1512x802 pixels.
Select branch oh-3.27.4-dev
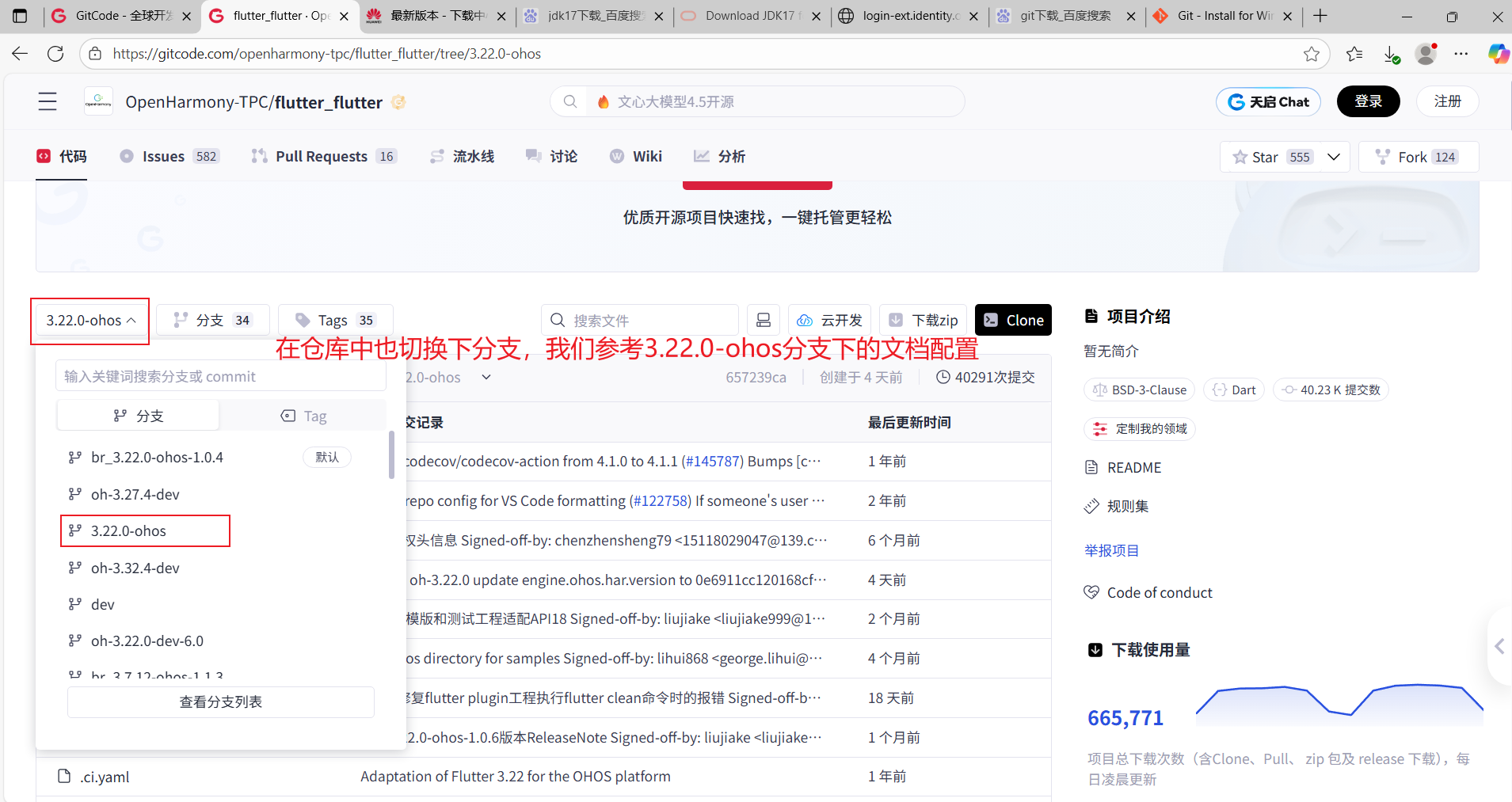tap(135, 494)
